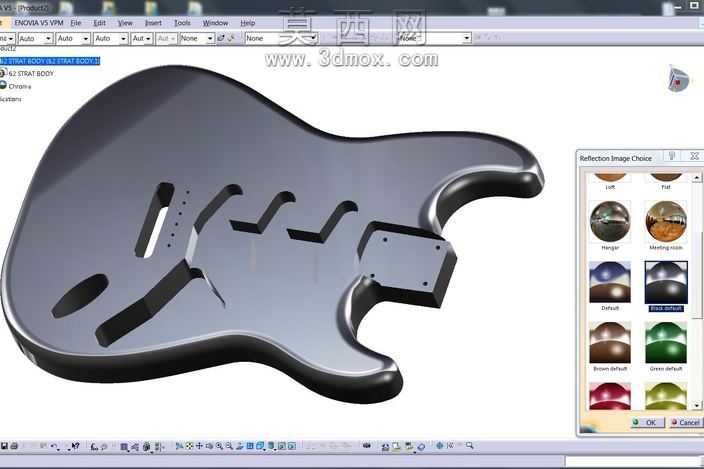
Task: Confirm reflection choice with OK button
Action: pyautogui.click(x=647, y=422)
